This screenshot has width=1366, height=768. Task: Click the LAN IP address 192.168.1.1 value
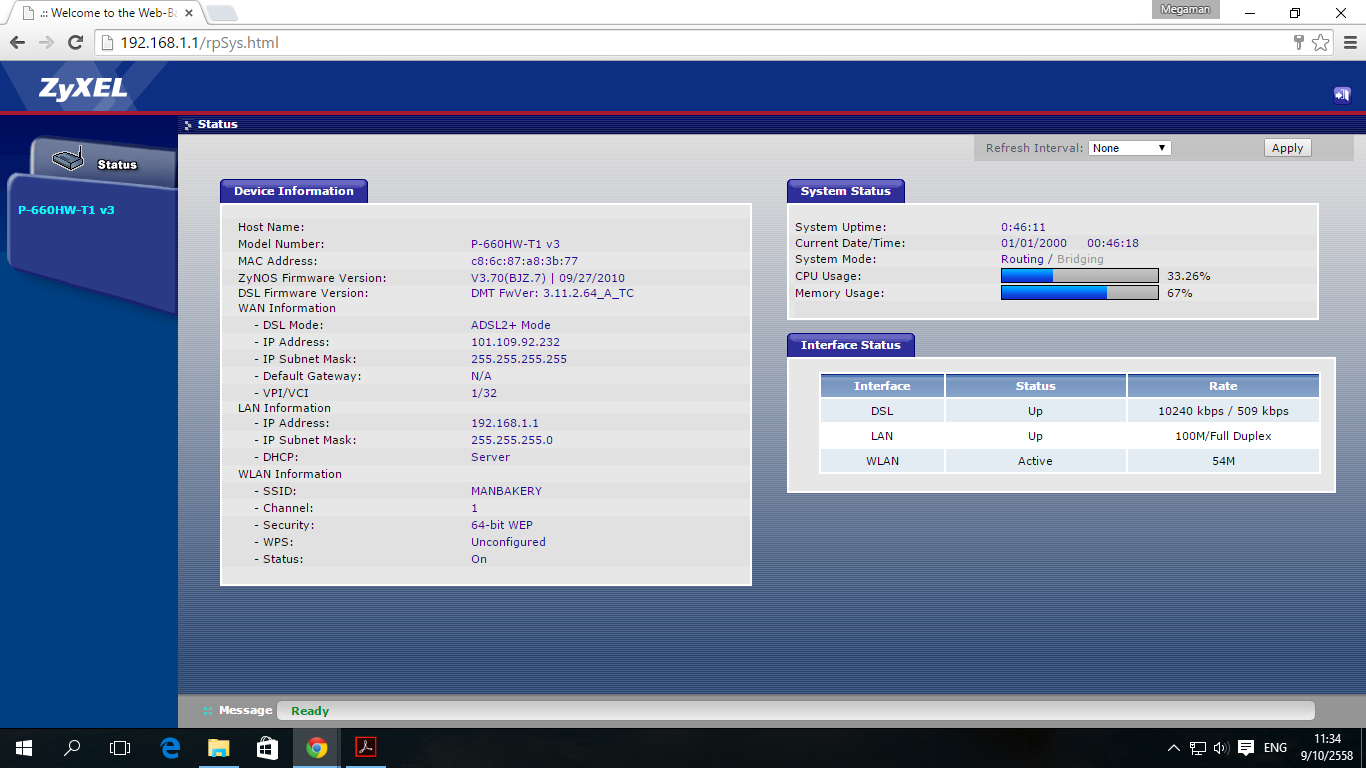click(x=505, y=423)
